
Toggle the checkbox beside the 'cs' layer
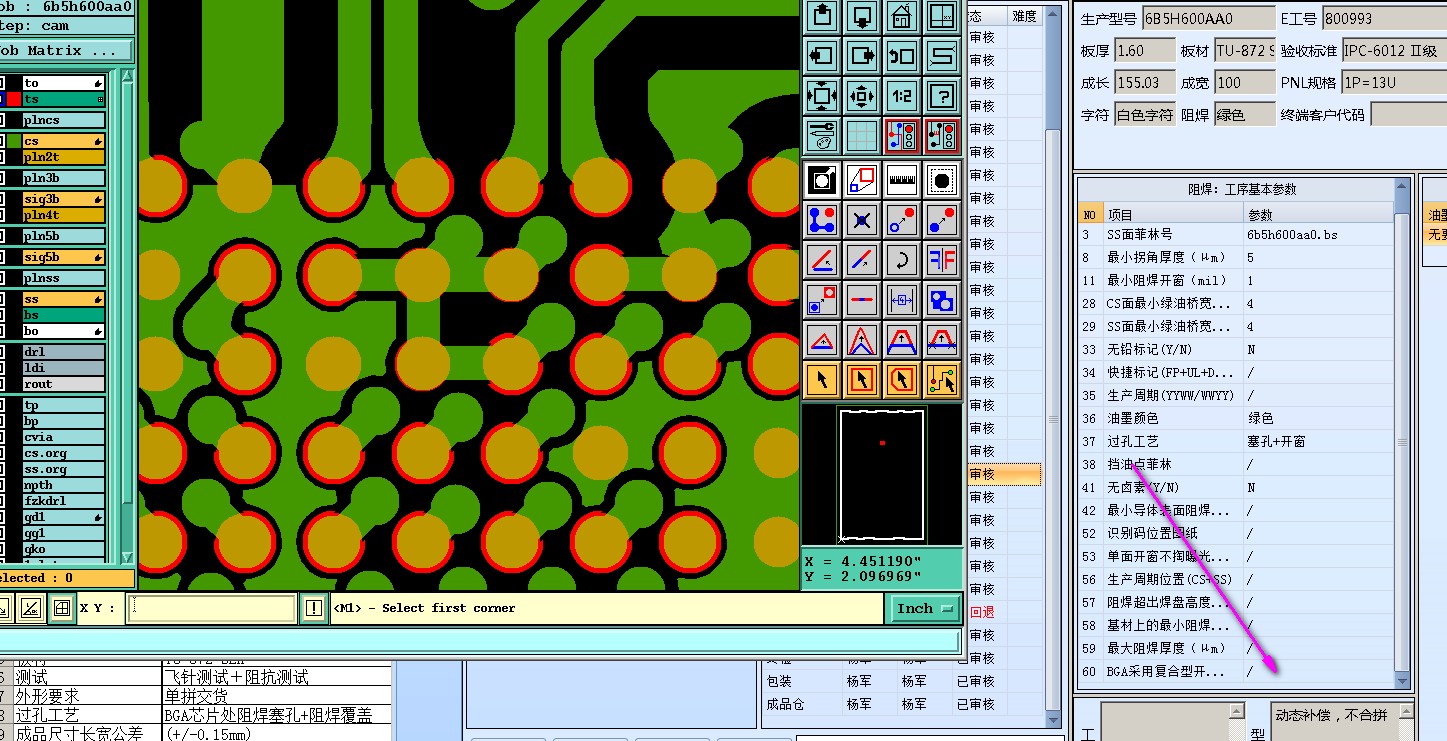pos(2,142)
